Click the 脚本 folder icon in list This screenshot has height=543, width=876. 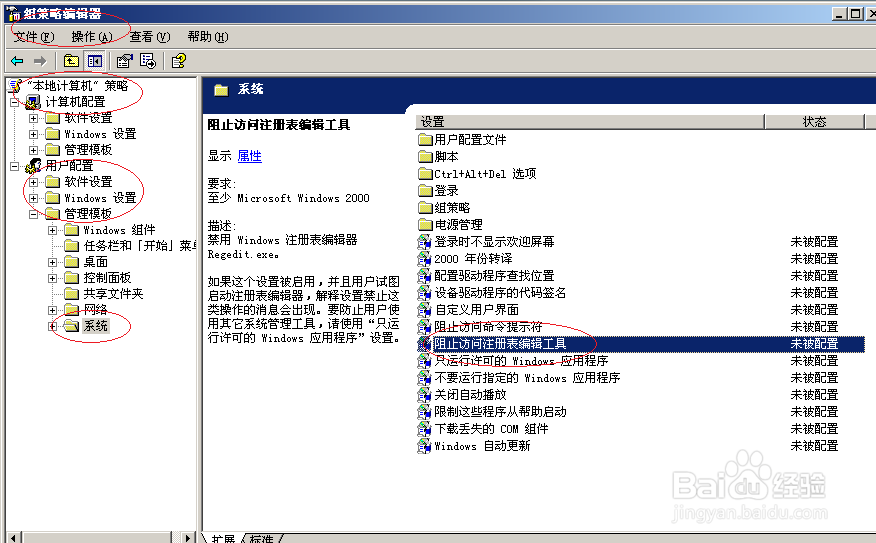pyautogui.click(x=425, y=156)
